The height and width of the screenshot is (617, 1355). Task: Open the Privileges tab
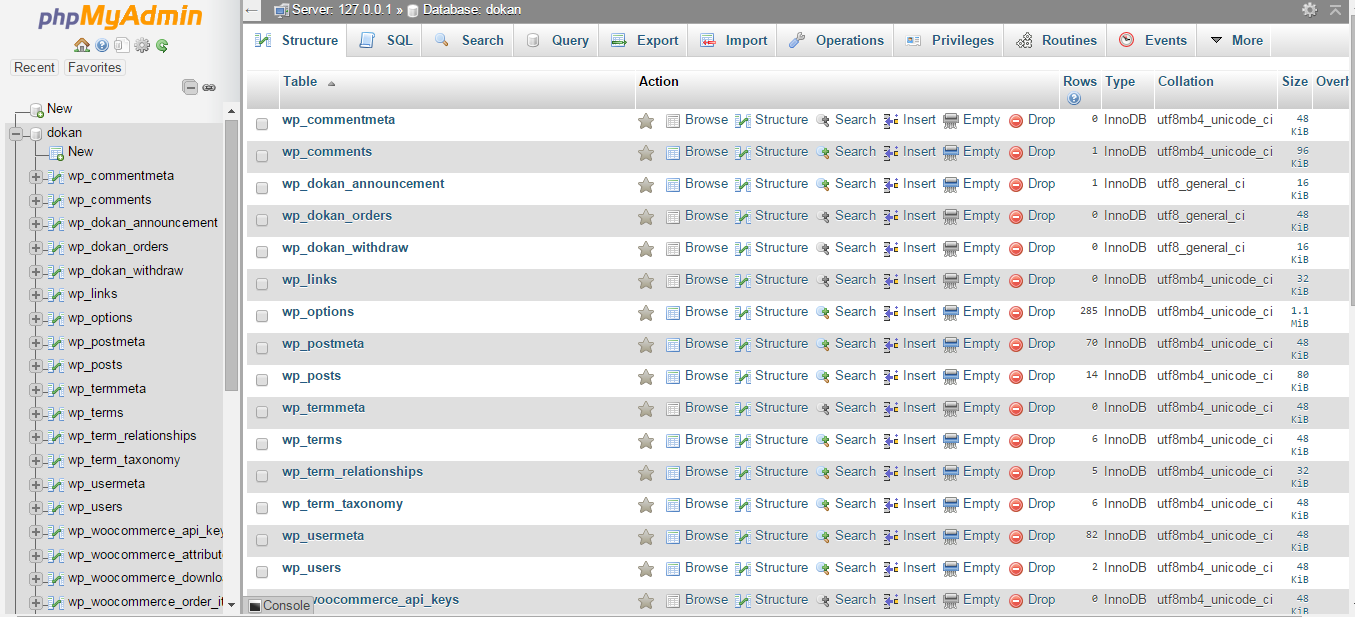[x=949, y=41]
